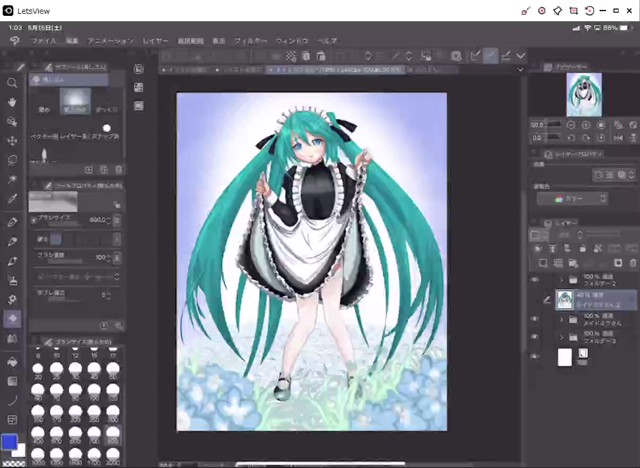Screen dimensions: 640x468
Task: Select the highlighted Eraser tool
Action: [12, 319]
